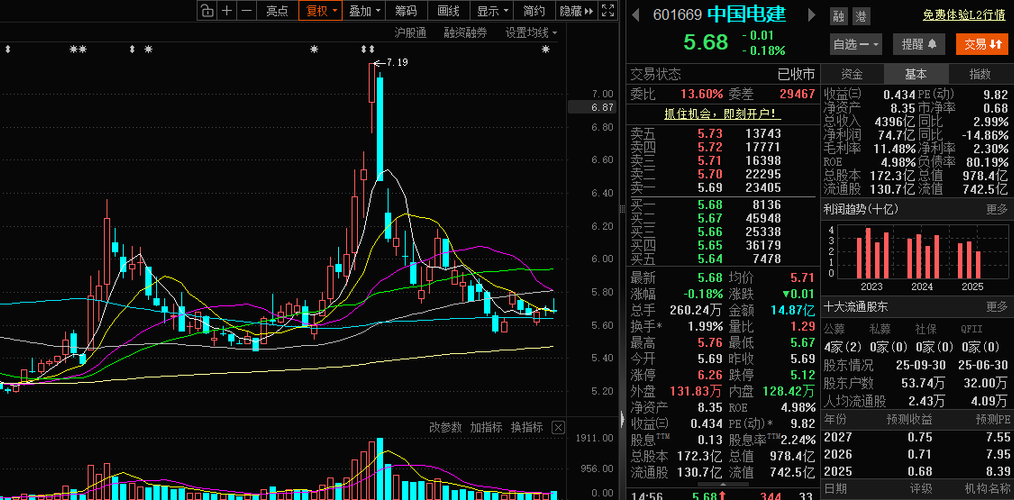The image size is (1014, 500).
Task: Click 更多 next to 利润趋势
Action: pyautogui.click(x=997, y=210)
